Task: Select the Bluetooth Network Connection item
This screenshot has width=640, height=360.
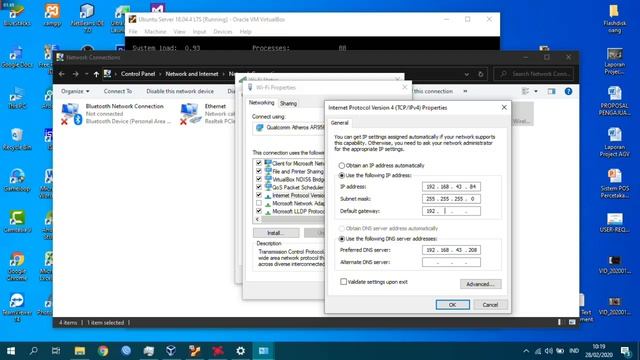Action: click(116, 114)
